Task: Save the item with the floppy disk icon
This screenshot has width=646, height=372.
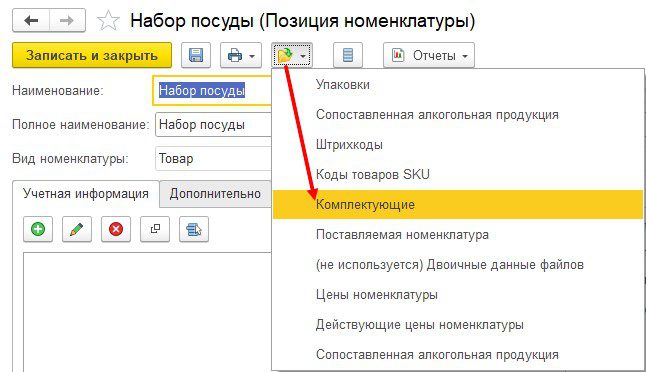Action: click(x=196, y=55)
